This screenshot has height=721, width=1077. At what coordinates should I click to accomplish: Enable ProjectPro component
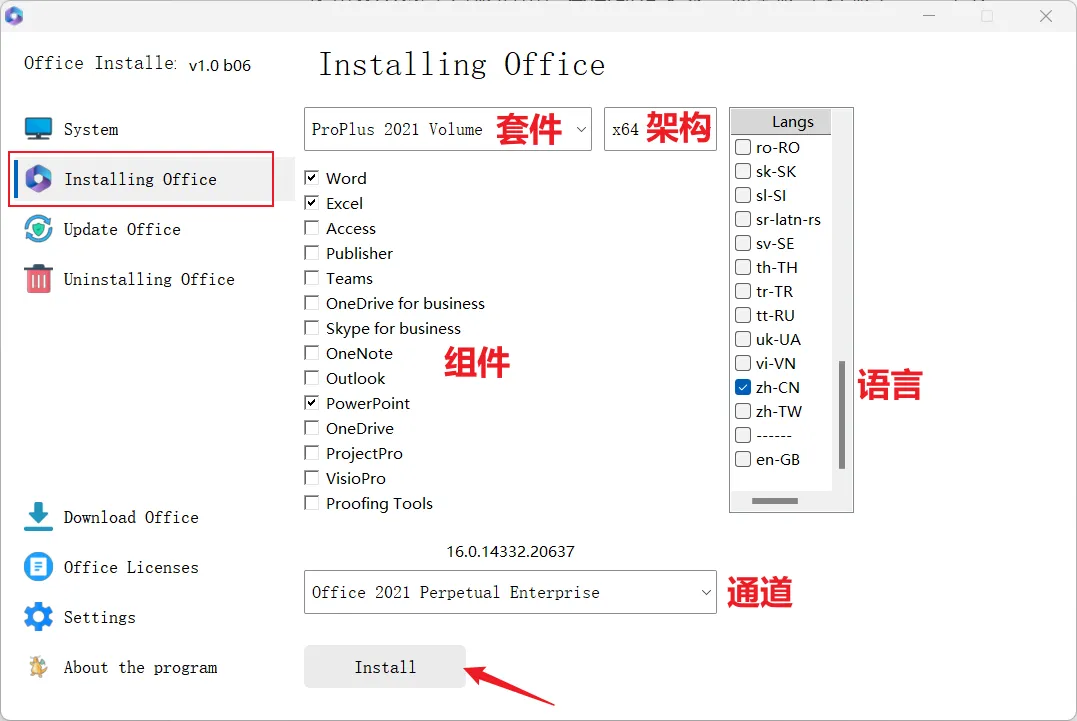(x=311, y=453)
